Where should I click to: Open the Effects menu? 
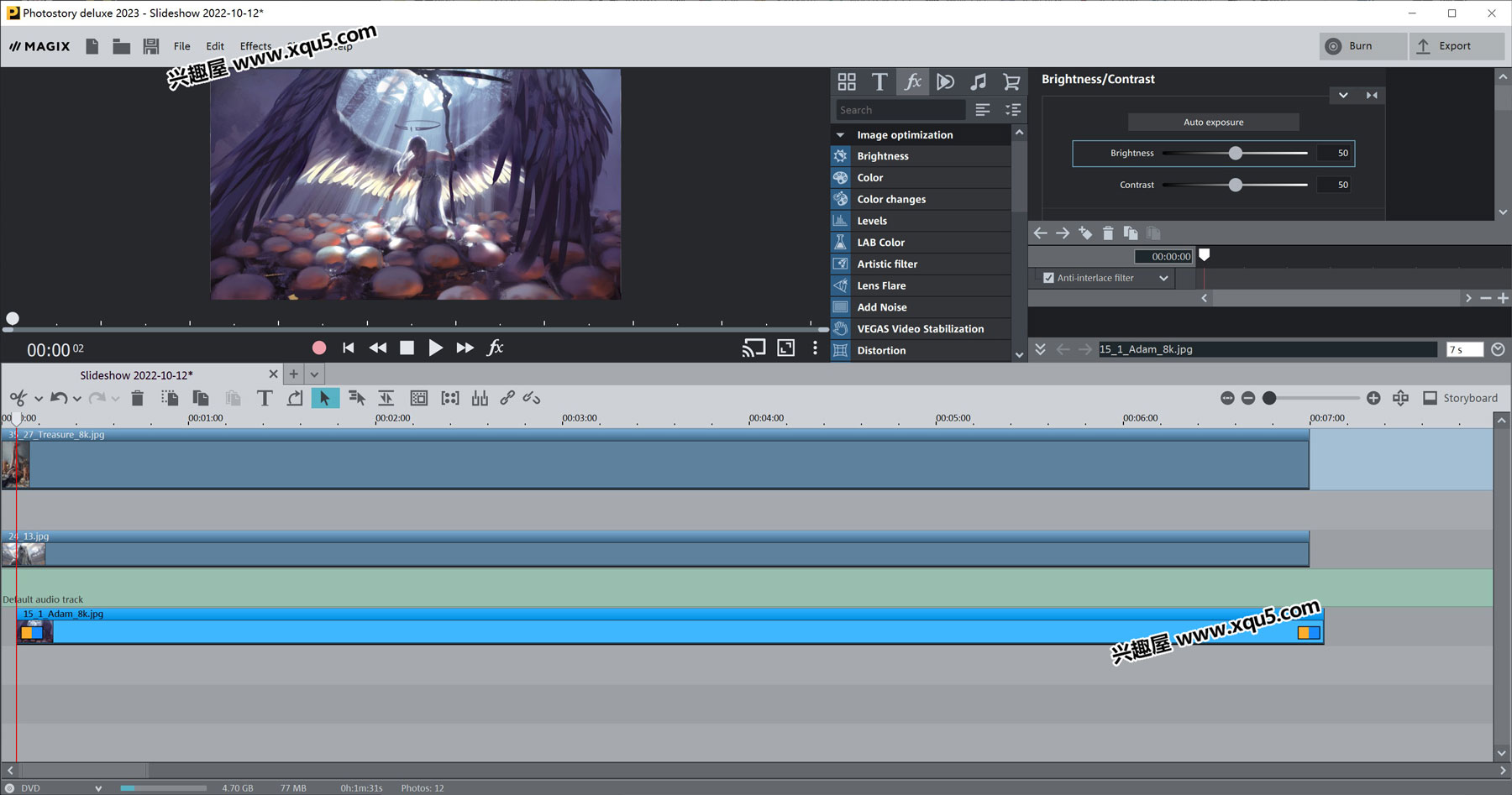255,46
